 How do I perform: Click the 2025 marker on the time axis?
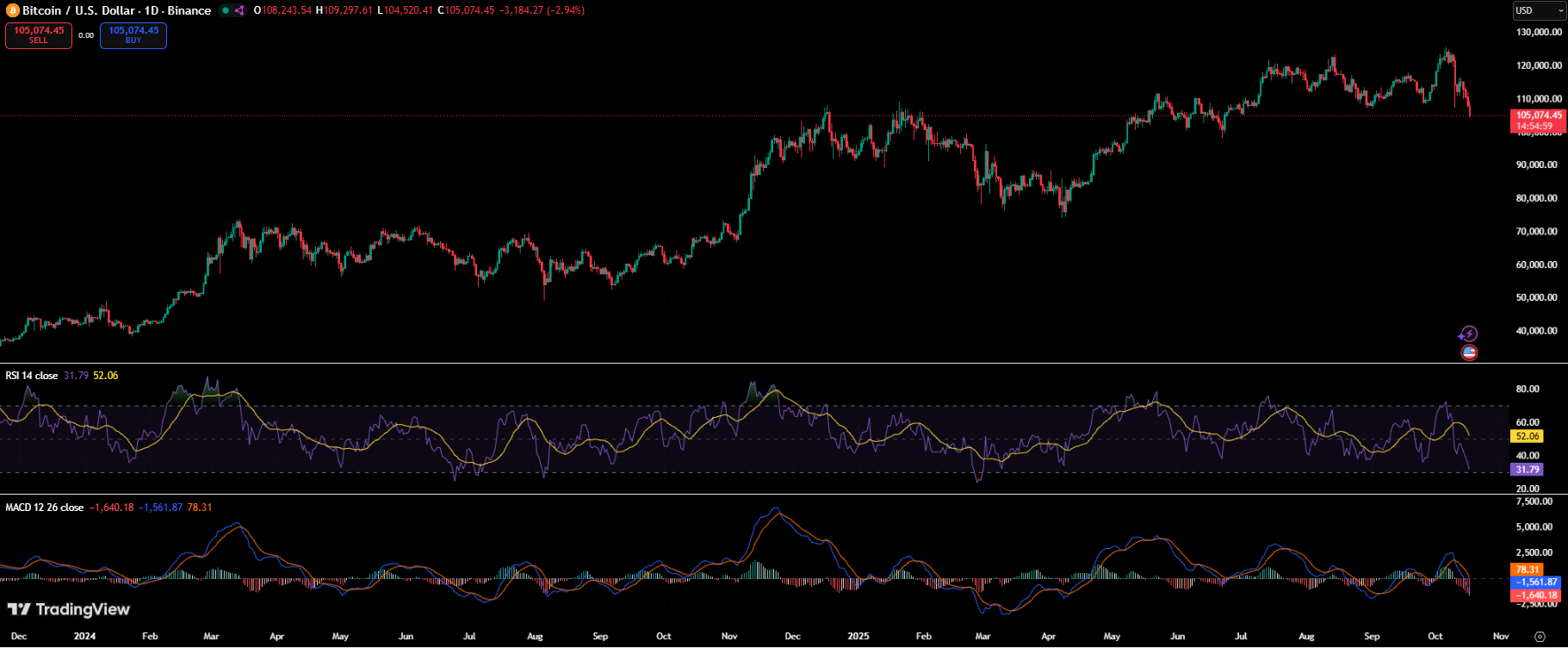point(858,637)
